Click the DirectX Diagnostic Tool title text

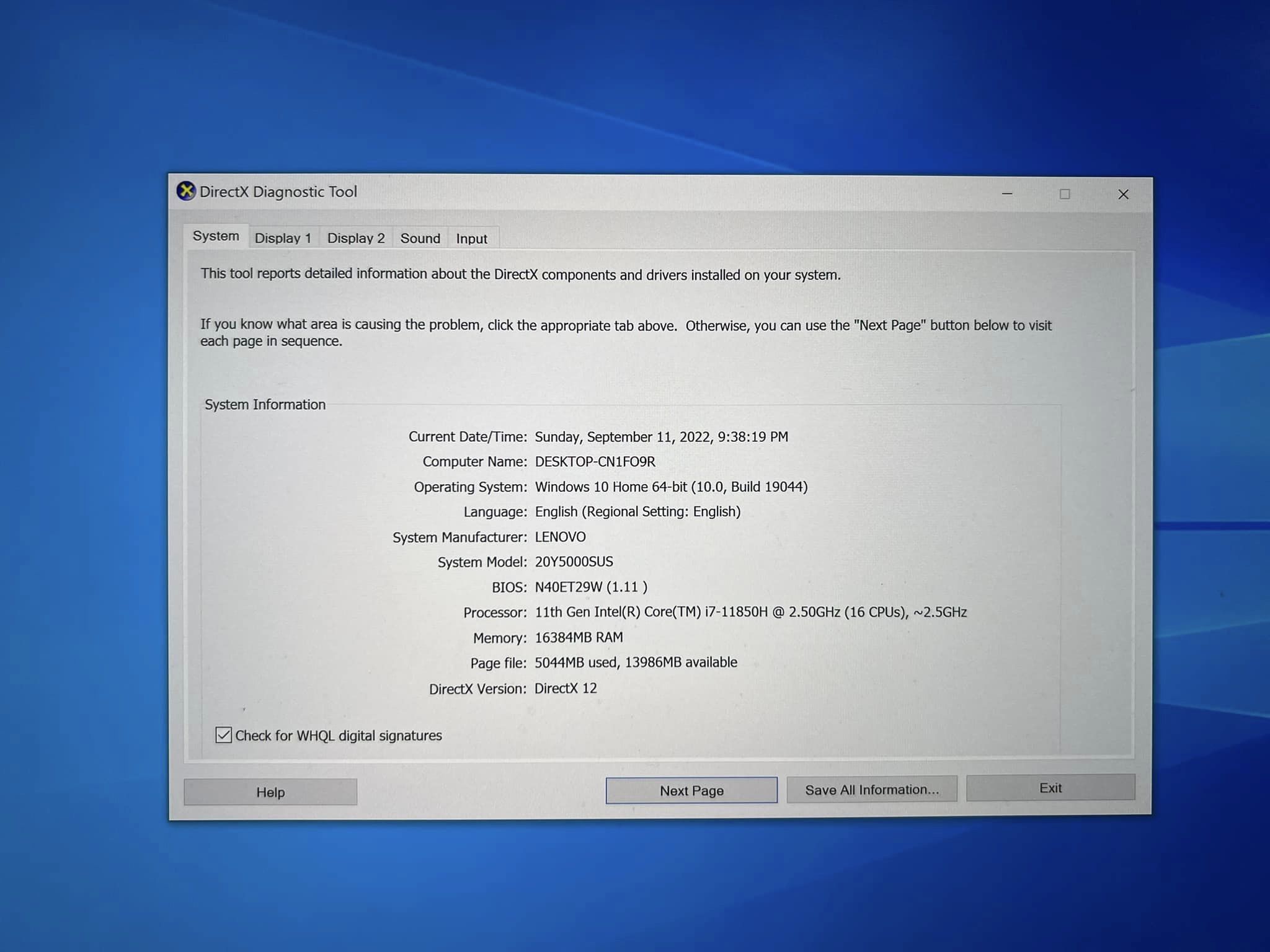(x=278, y=192)
